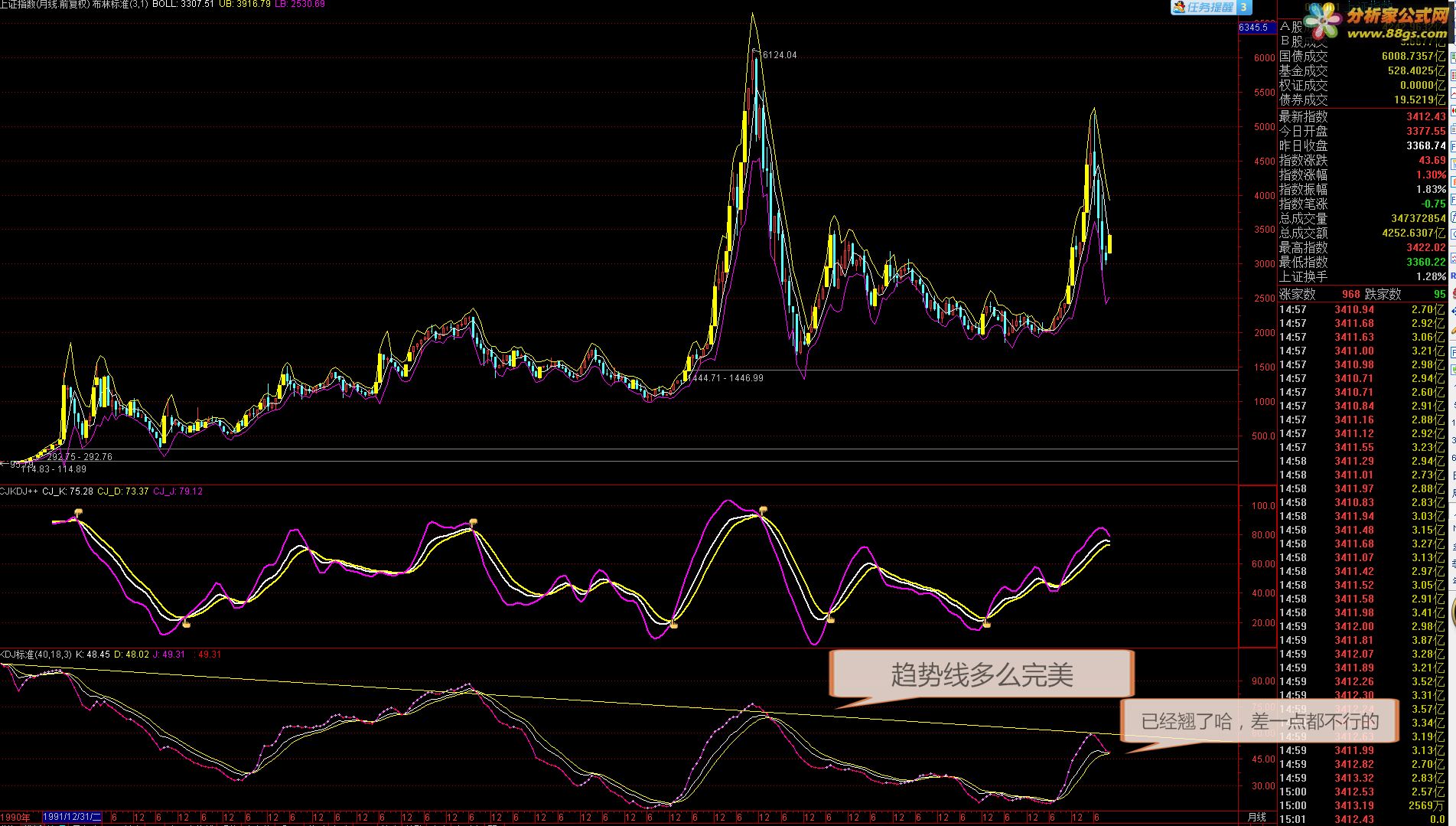Click the 114.83 - 114.89 gap label
This screenshot has height=826, width=1456.
pyautogui.click(x=54, y=469)
